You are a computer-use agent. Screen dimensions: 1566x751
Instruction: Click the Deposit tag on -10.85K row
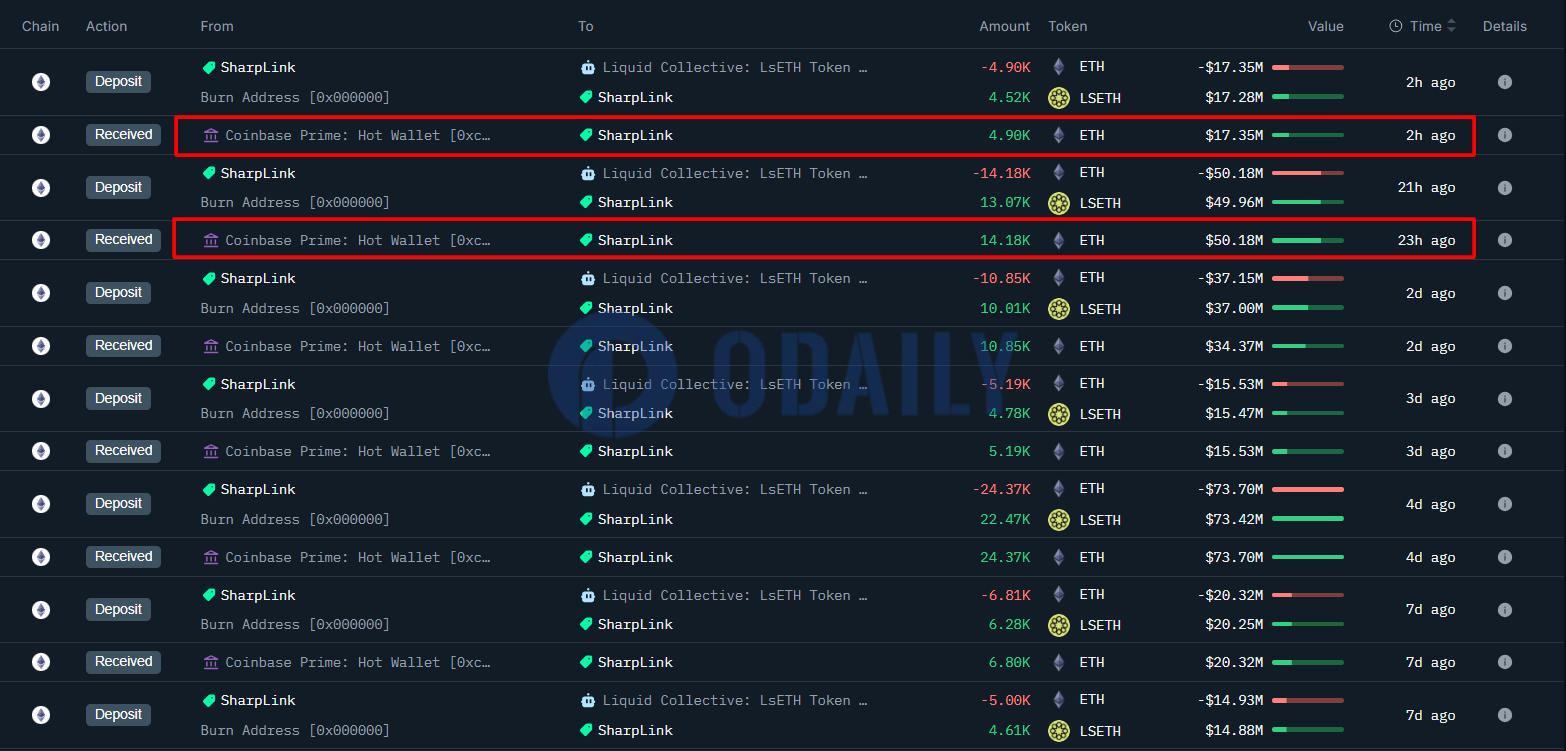coord(118,292)
